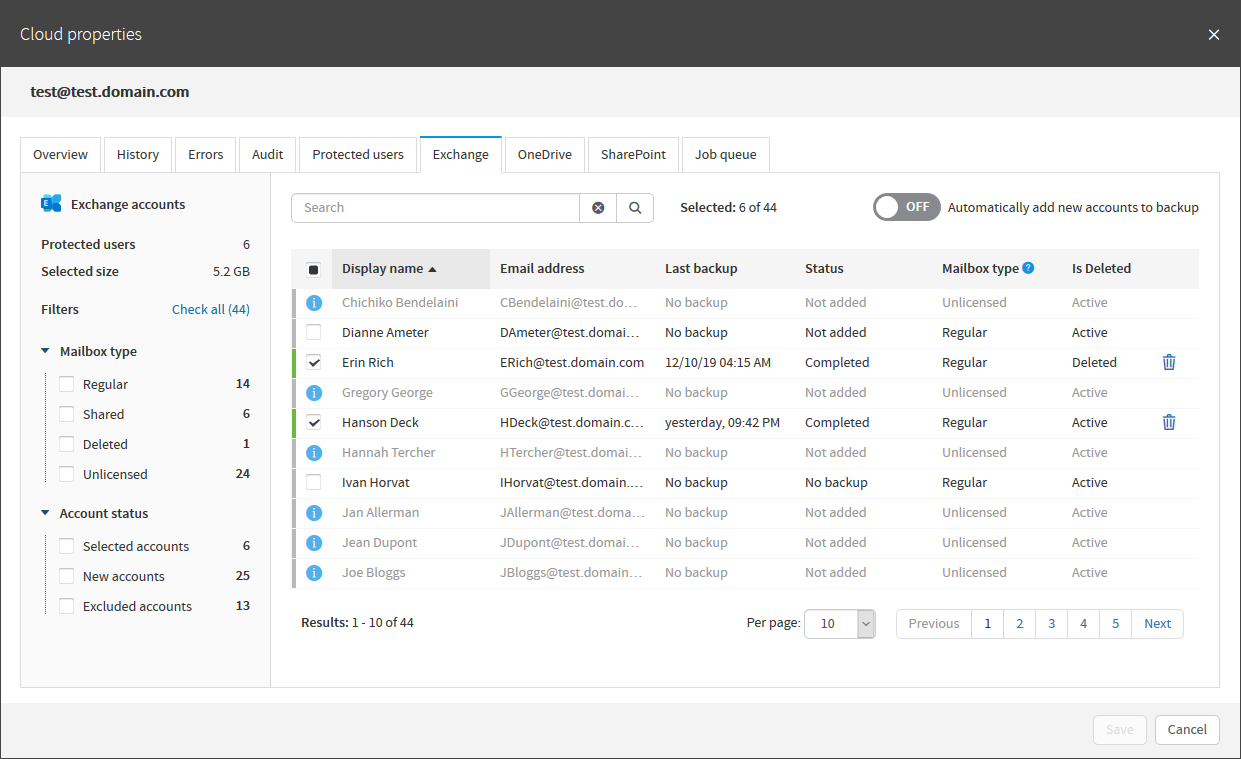1241x759 pixels.
Task: Uncheck the Hanson Deck row checkbox
Action: 314,422
